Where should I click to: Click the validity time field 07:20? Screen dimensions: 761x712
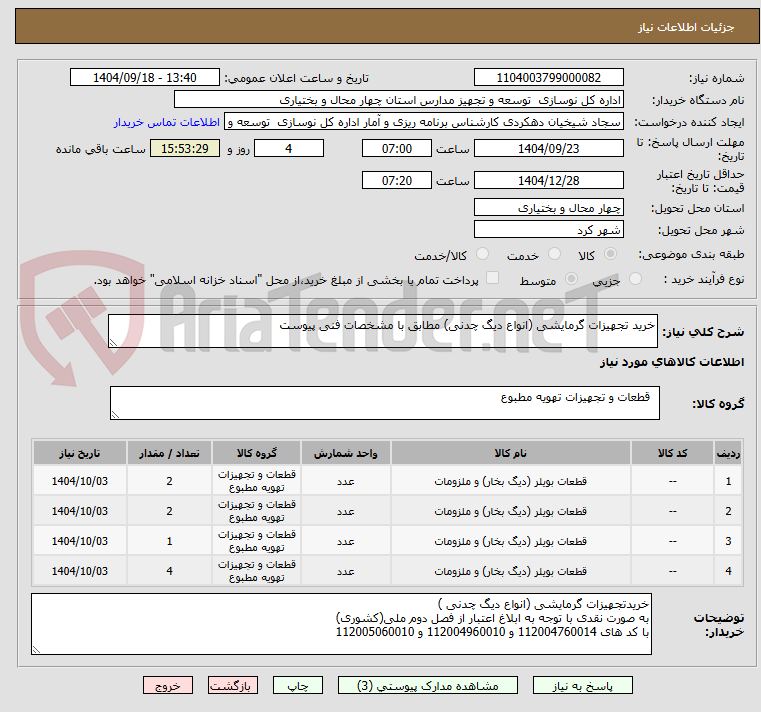click(397, 181)
